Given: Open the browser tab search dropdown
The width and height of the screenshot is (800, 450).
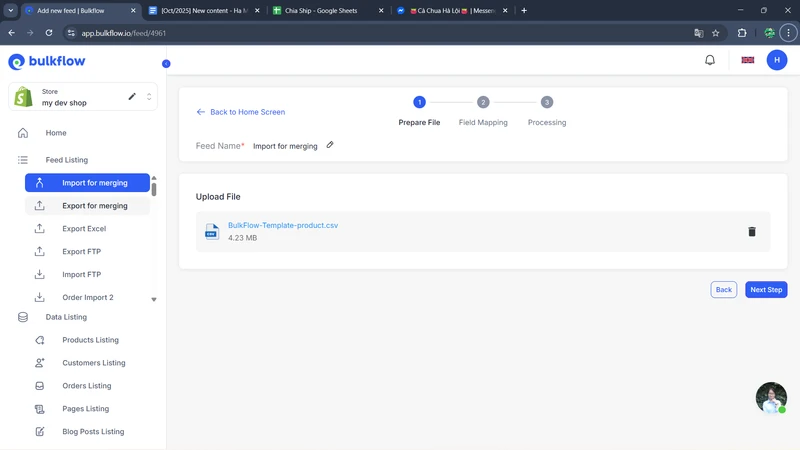Looking at the screenshot, I should point(11,11).
